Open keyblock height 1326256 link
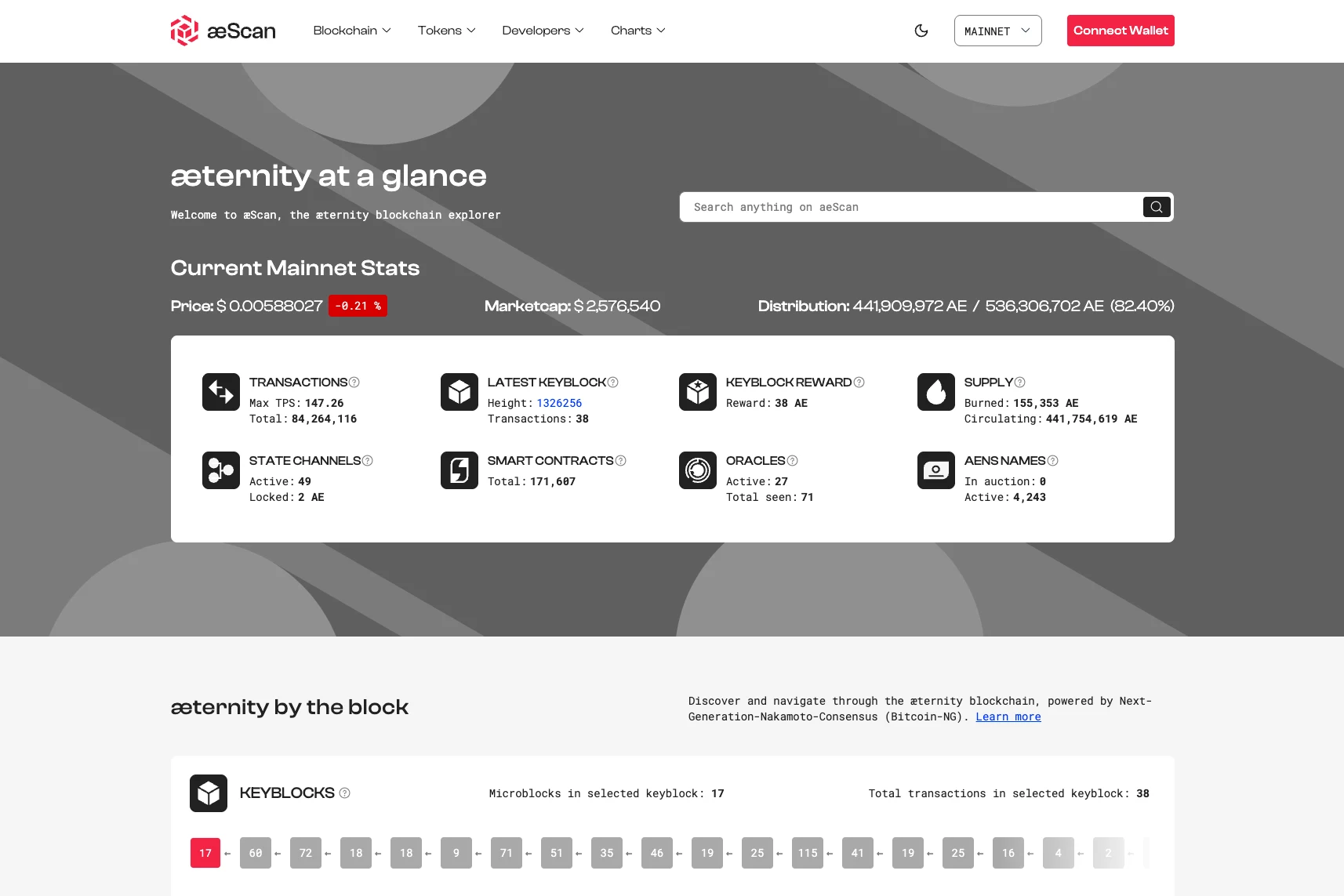This screenshot has width=1344, height=896. pos(559,403)
